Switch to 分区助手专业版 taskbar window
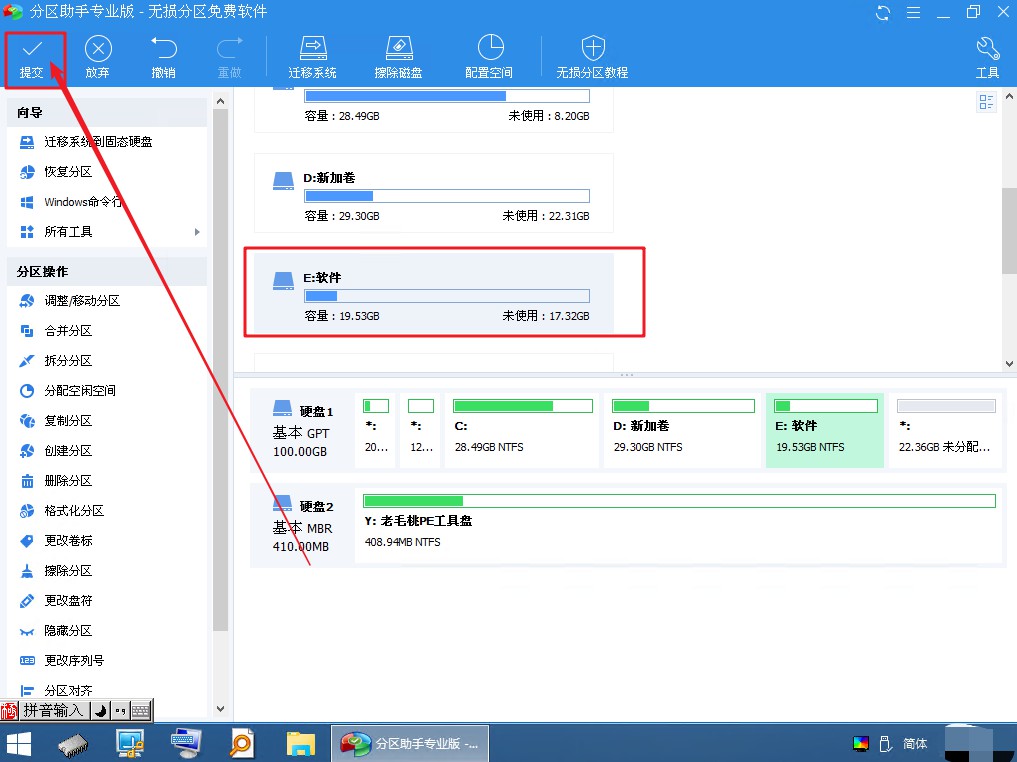1017x762 pixels. (410, 744)
